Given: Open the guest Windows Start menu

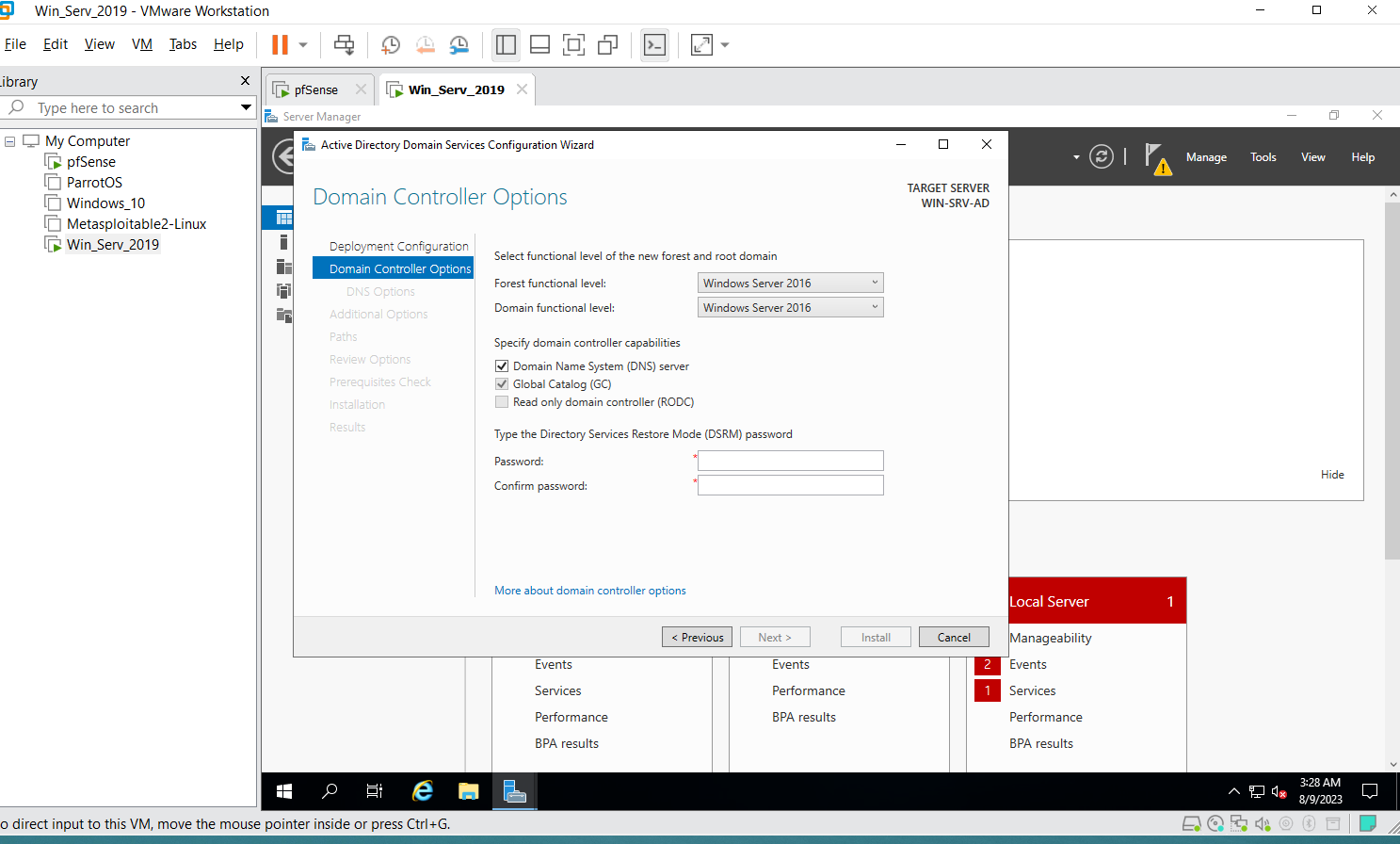Looking at the screenshot, I should pos(284,791).
